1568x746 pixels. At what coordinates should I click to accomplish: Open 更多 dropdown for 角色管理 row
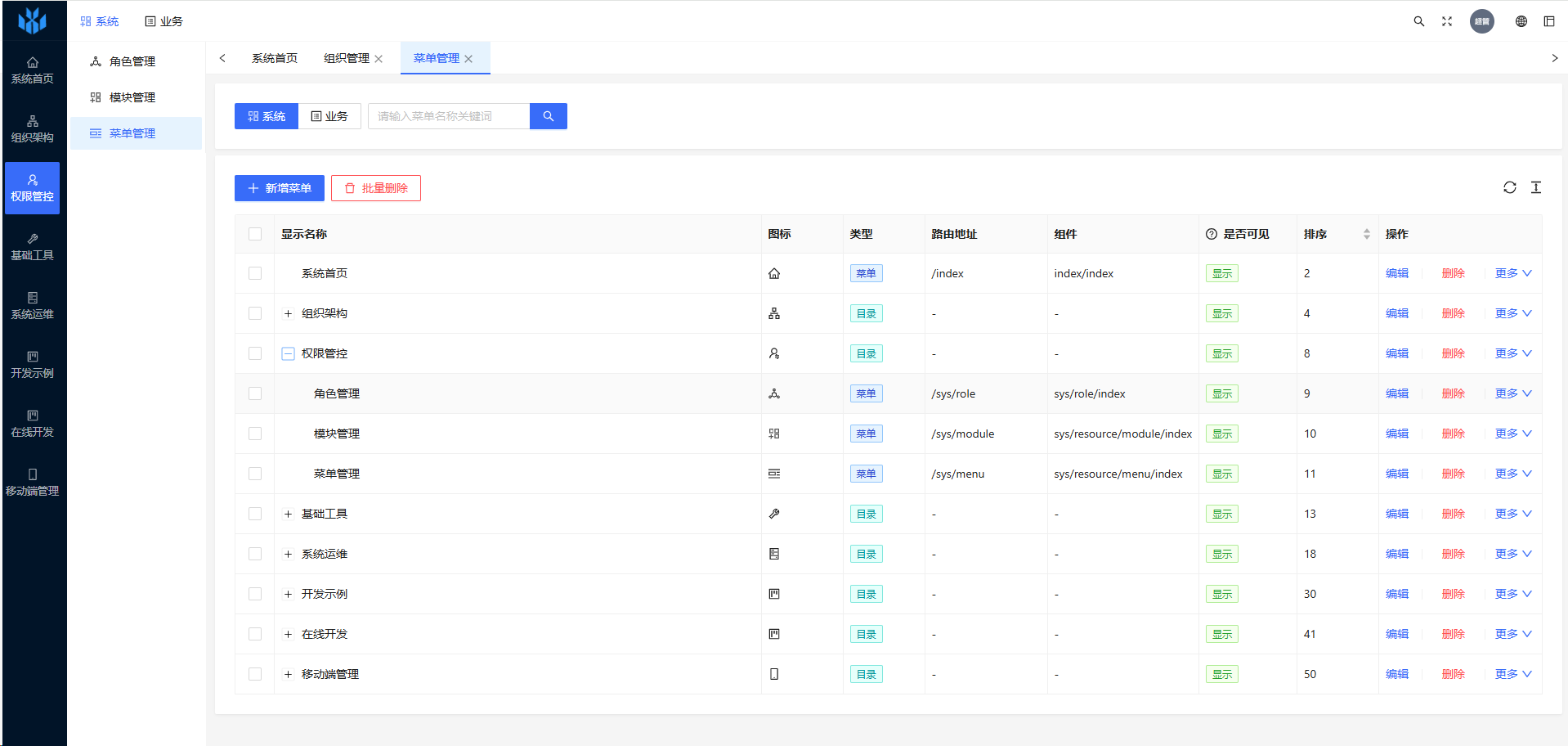(x=1512, y=393)
